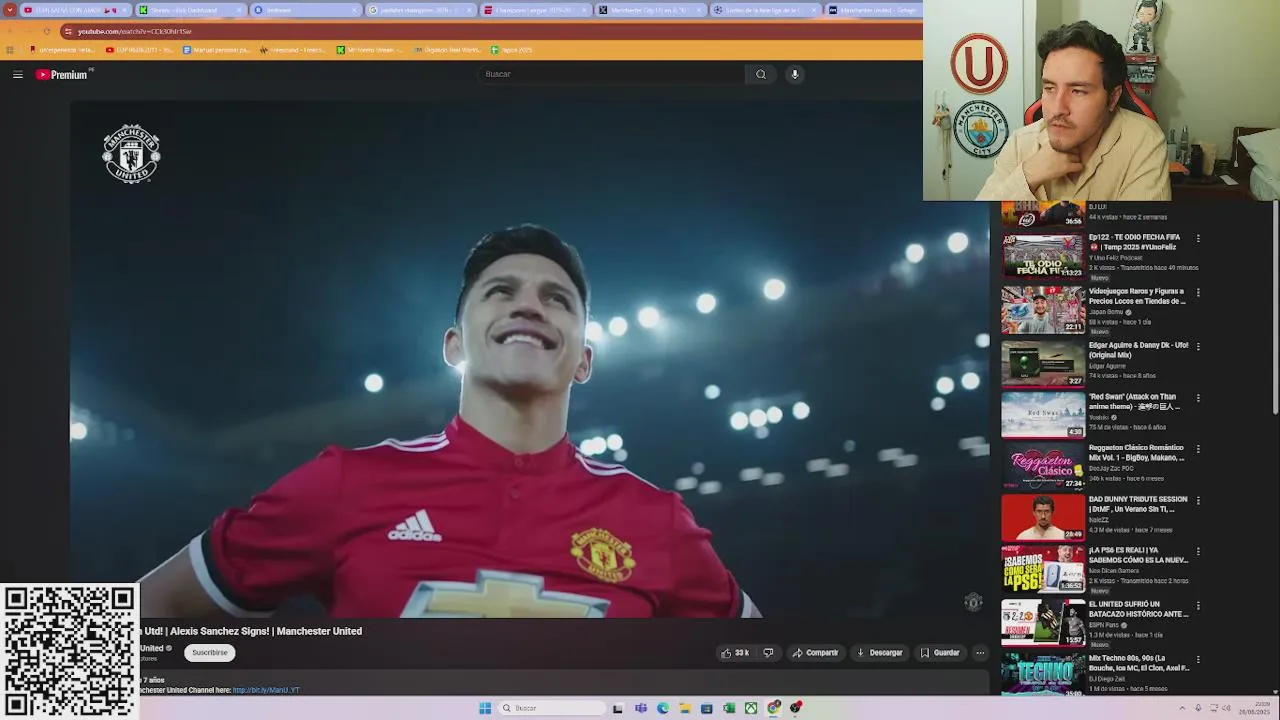Save video with the Guardar button

[x=940, y=653]
